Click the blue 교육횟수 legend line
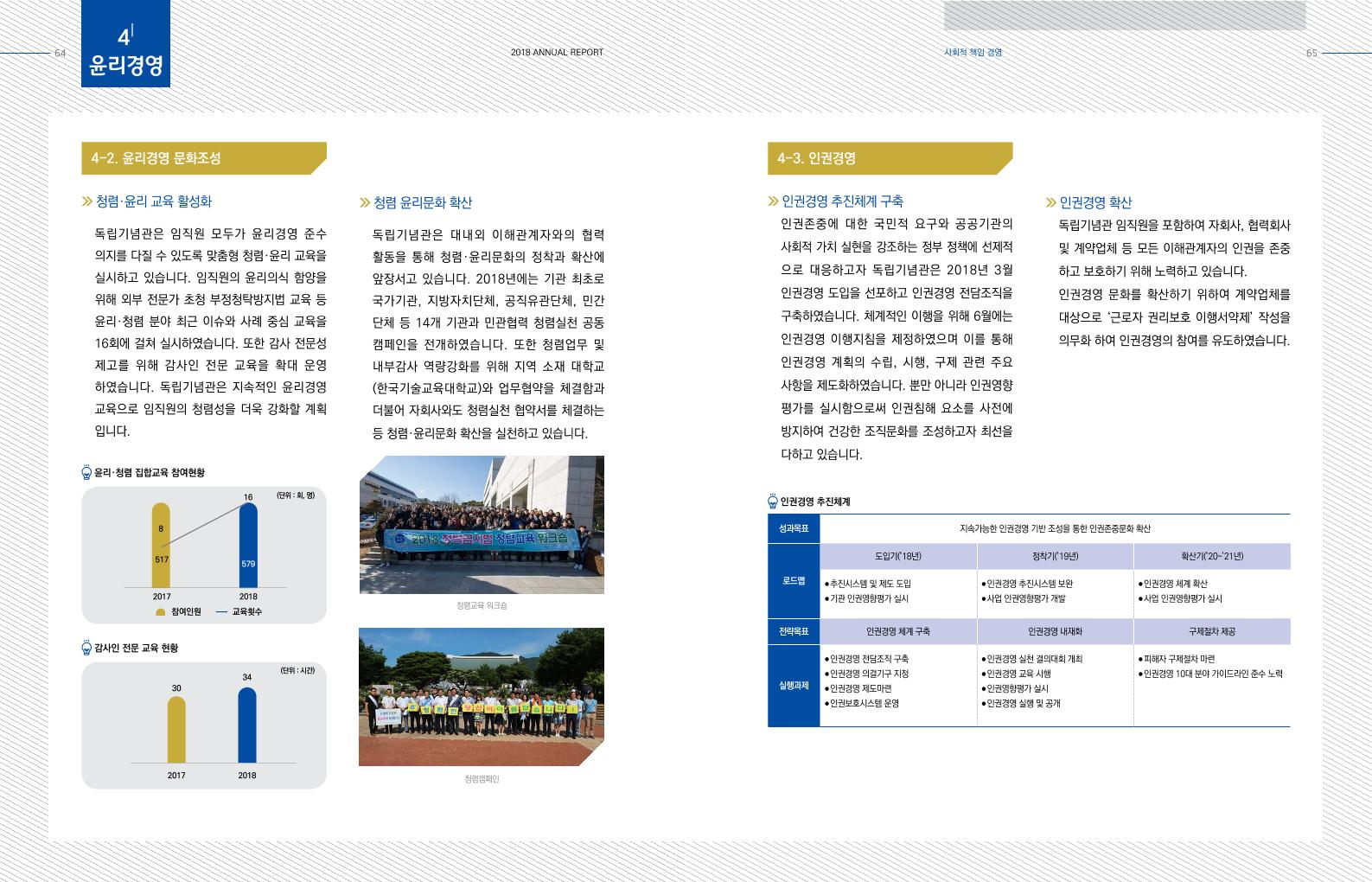 click(x=221, y=612)
